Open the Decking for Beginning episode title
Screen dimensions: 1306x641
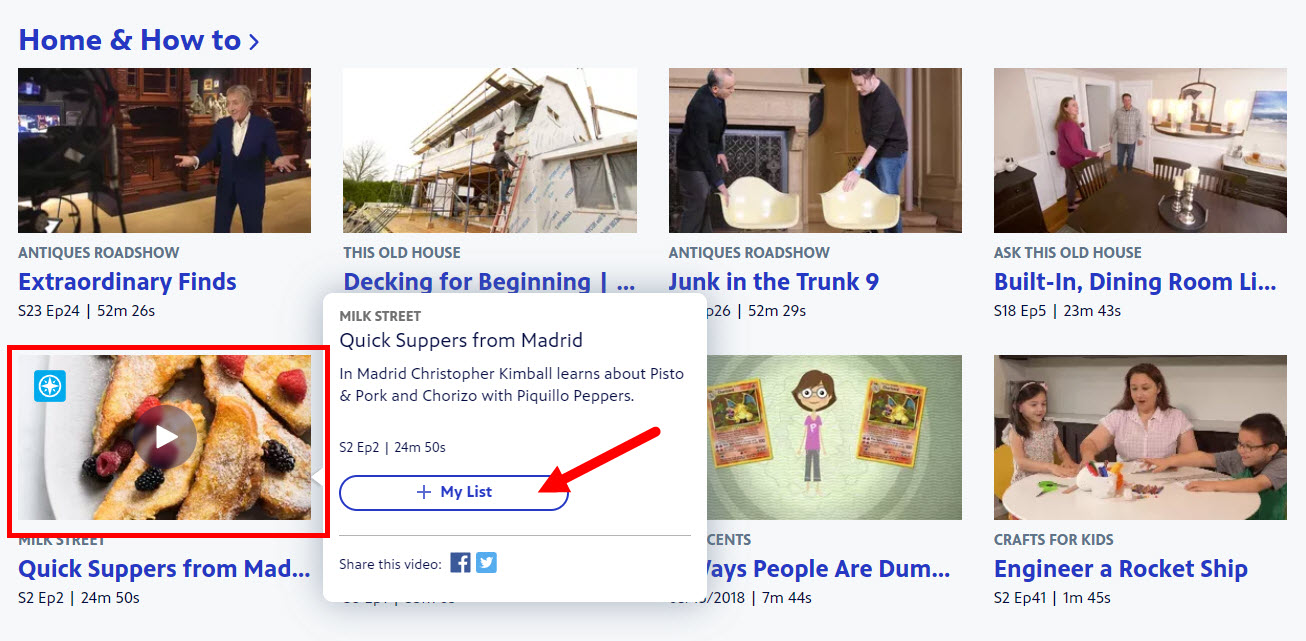[x=489, y=282]
